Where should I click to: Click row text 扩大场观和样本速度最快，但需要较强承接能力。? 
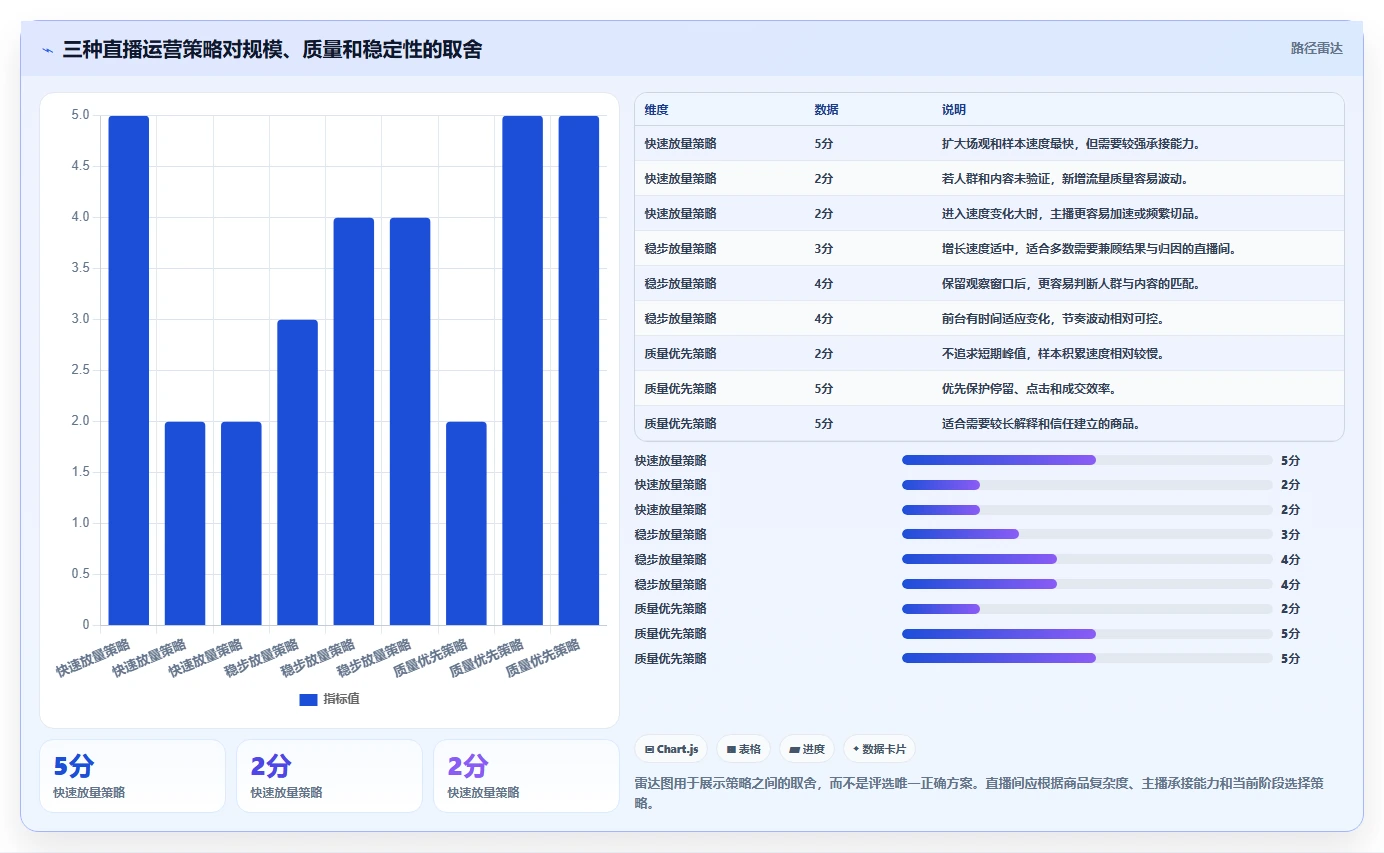1071,144
